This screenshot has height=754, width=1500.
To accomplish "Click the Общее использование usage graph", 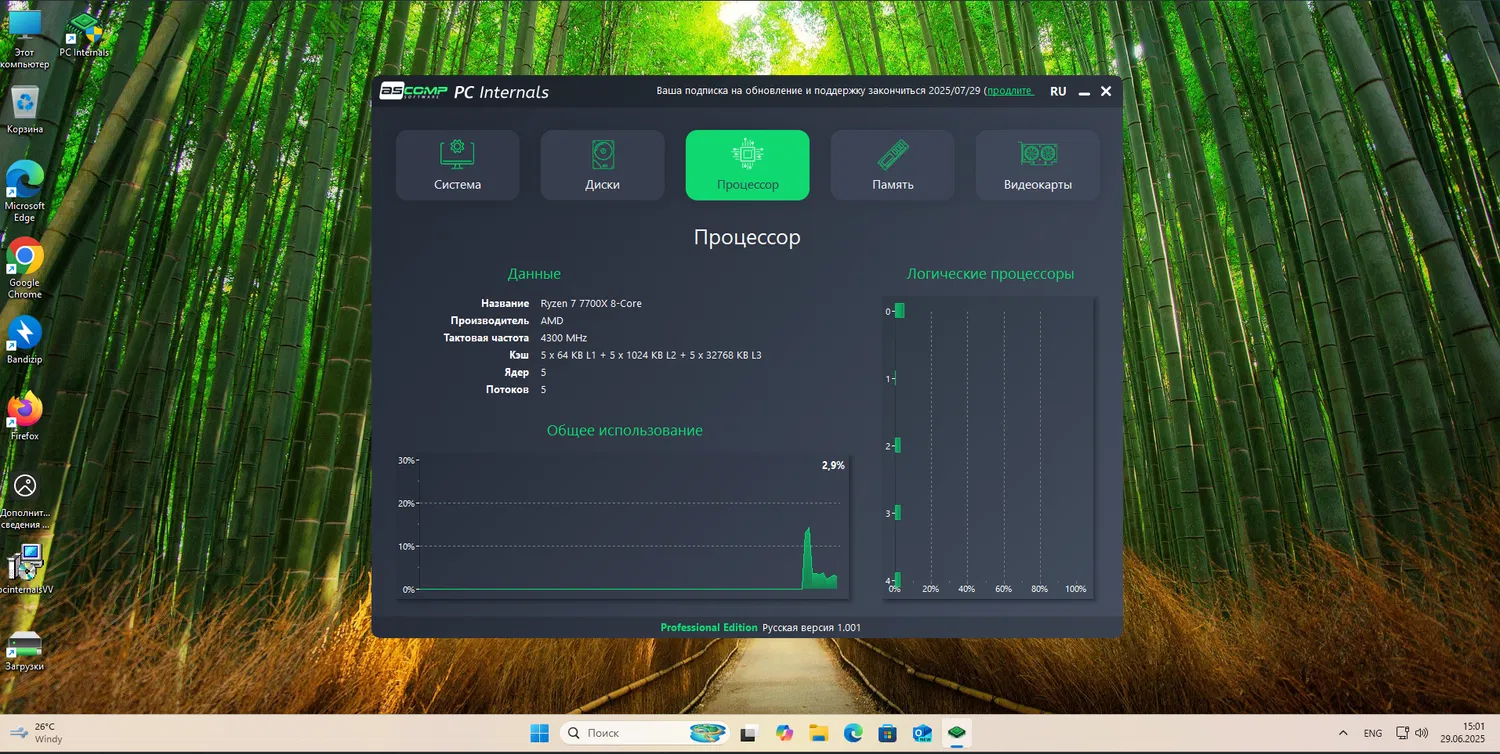I will coord(622,525).
